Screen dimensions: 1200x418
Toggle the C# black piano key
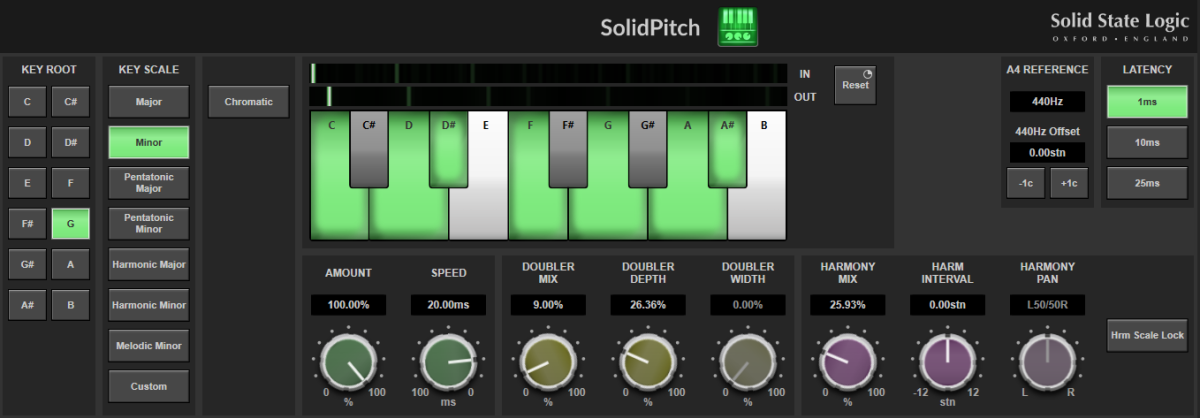click(x=369, y=150)
